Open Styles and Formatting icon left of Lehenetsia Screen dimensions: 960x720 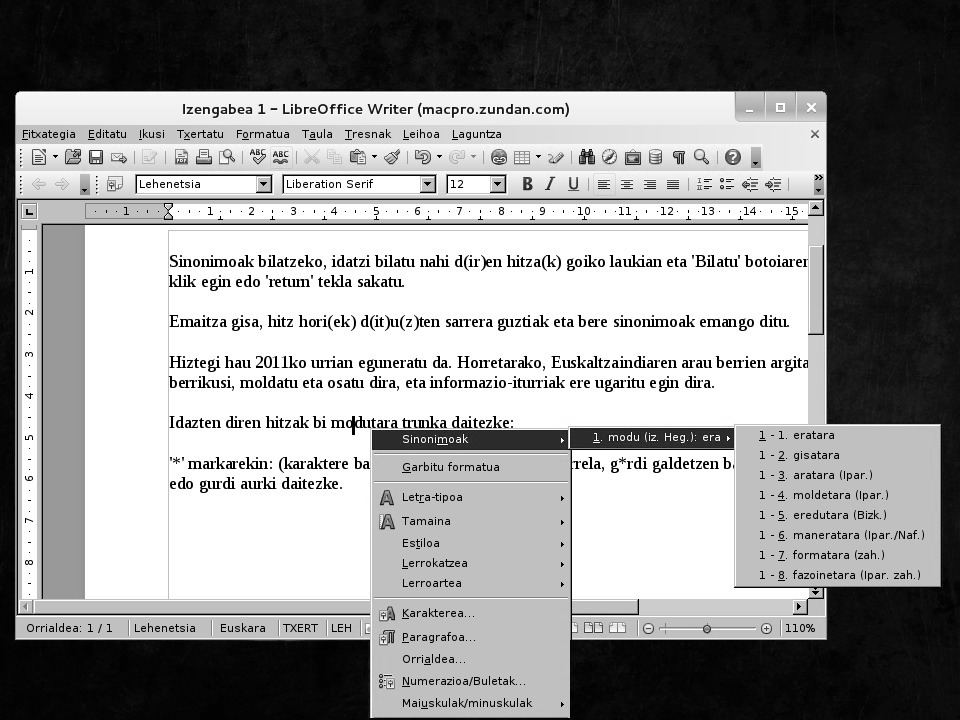coord(114,184)
